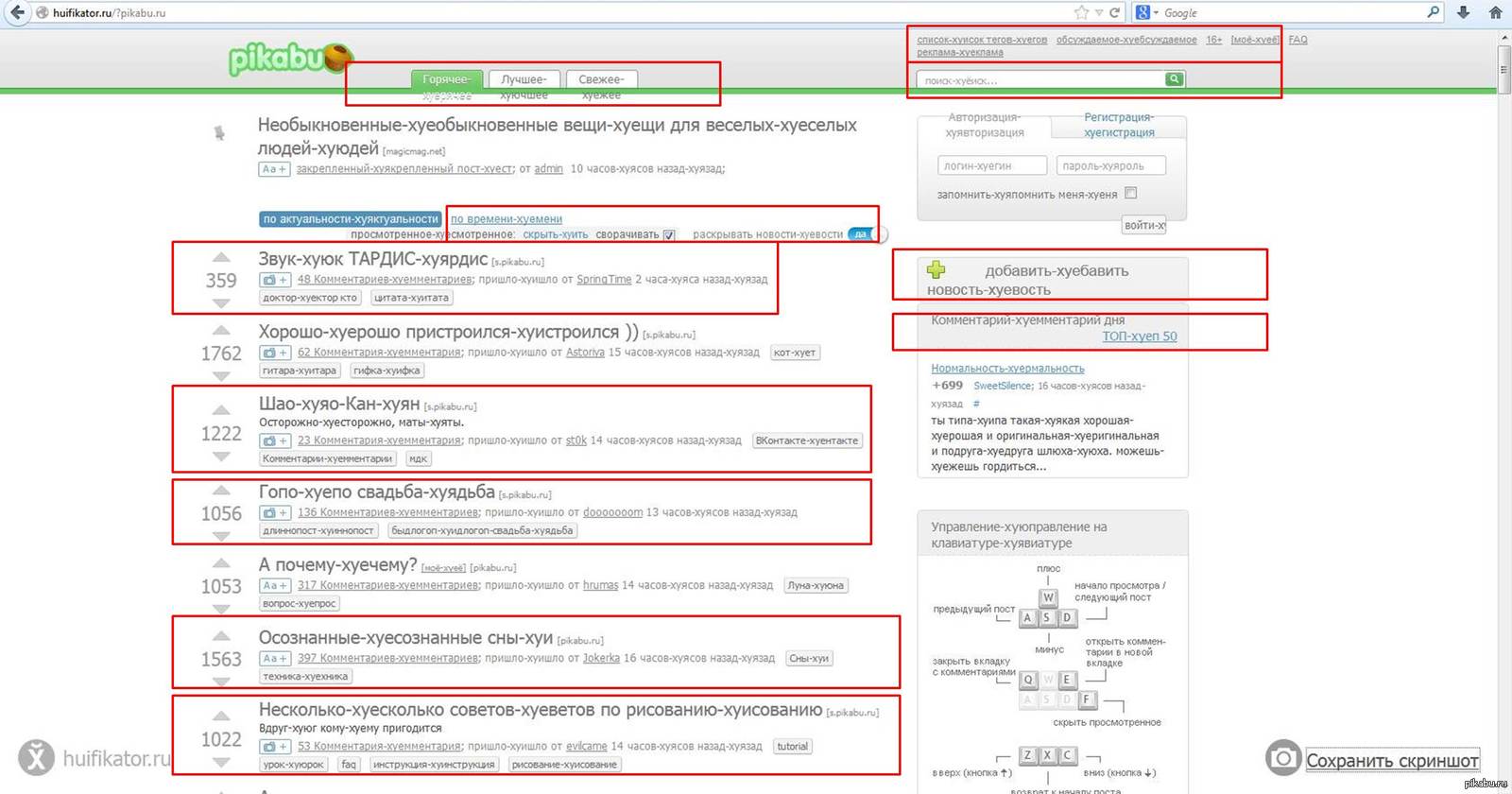
Task: Go to the browser home page icon
Action: click(x=1495, y=12)
